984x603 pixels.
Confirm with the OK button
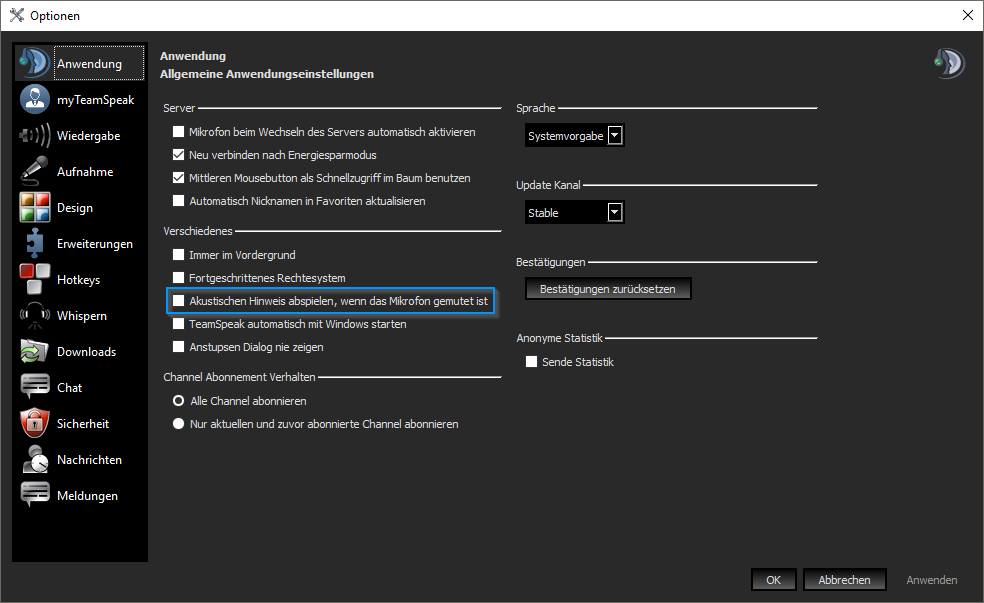[x=774, y=580]
